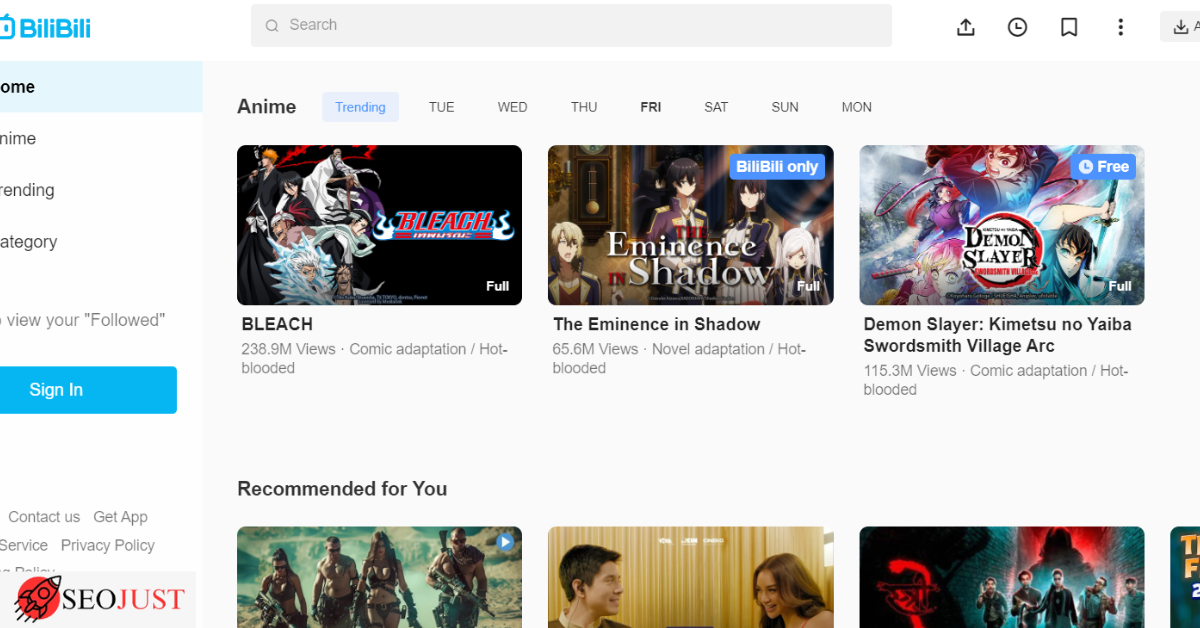Select the Trending tab
Screen dimensions: 1200x628
(x=360, y=107)
